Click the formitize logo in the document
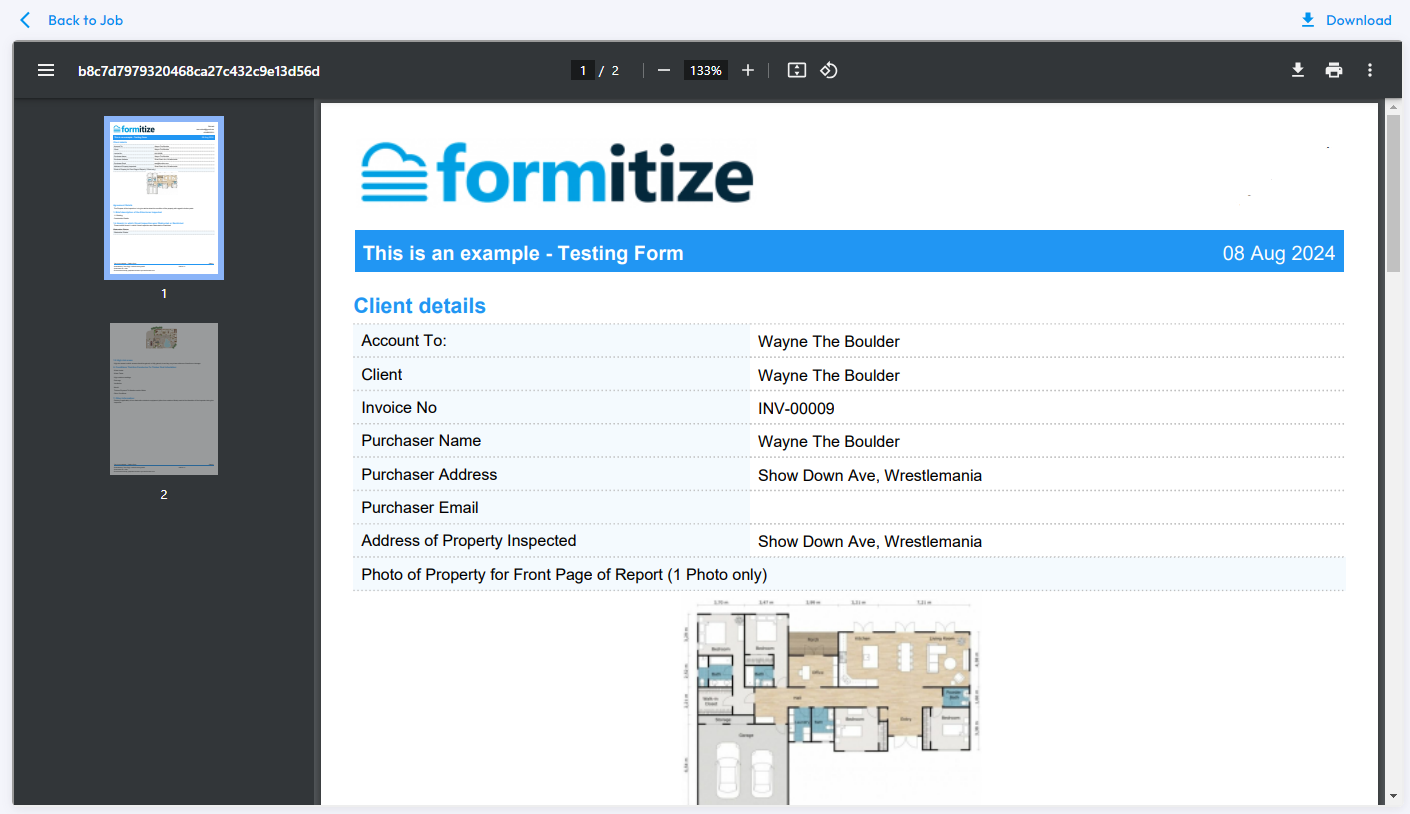This screenshot has width=1410, height=814. (557, 173)
